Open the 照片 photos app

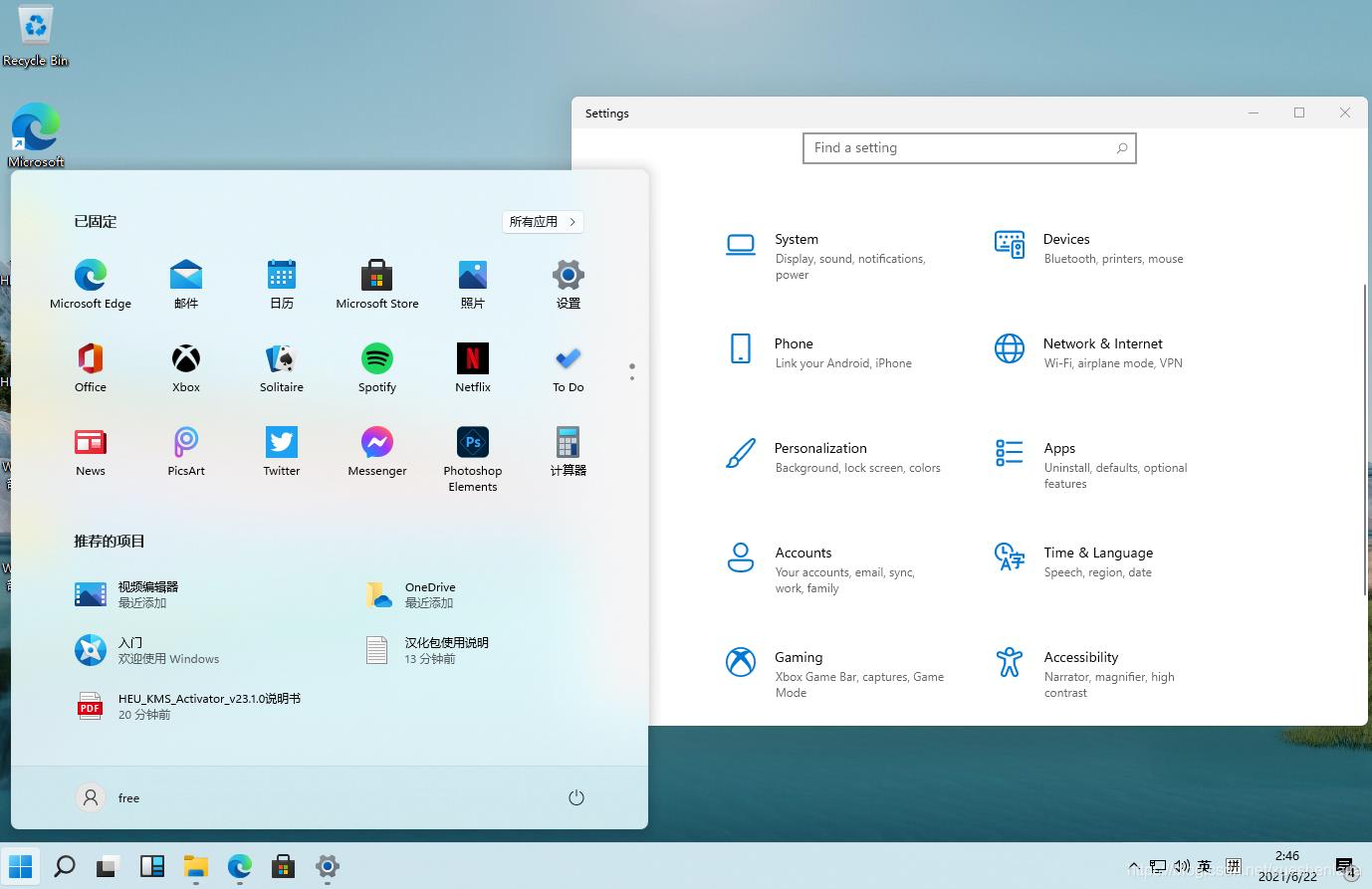click(x=473, y=284)
